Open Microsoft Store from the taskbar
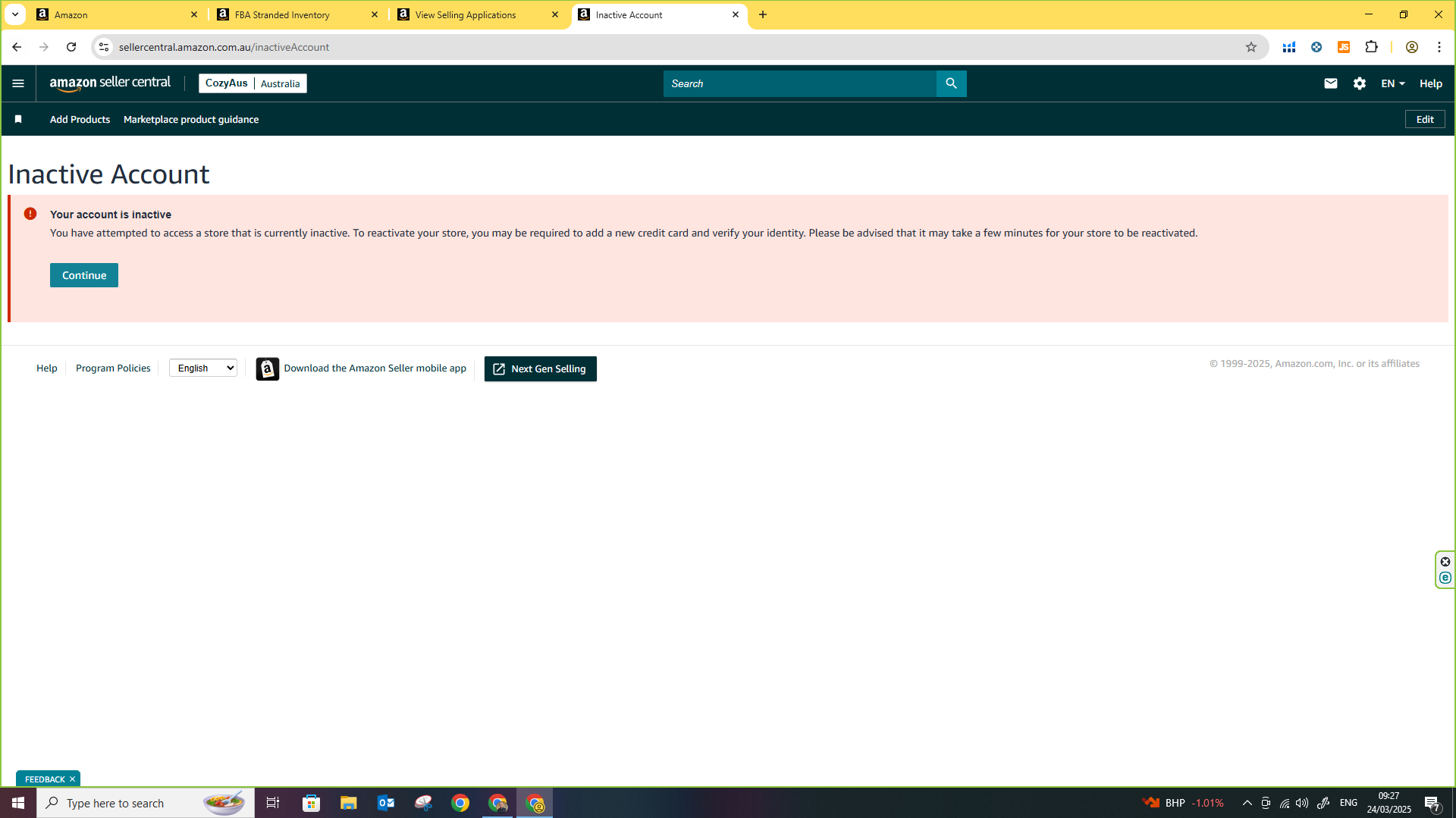 [x=312, y=803]
